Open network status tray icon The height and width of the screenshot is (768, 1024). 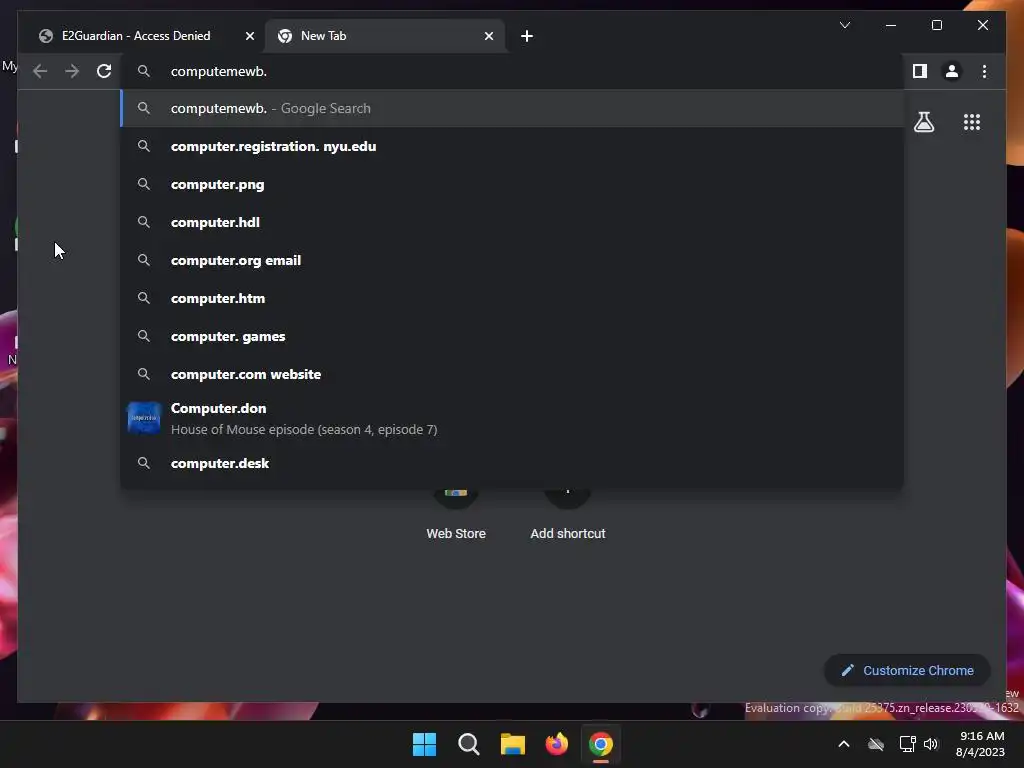tap(907, 744)
